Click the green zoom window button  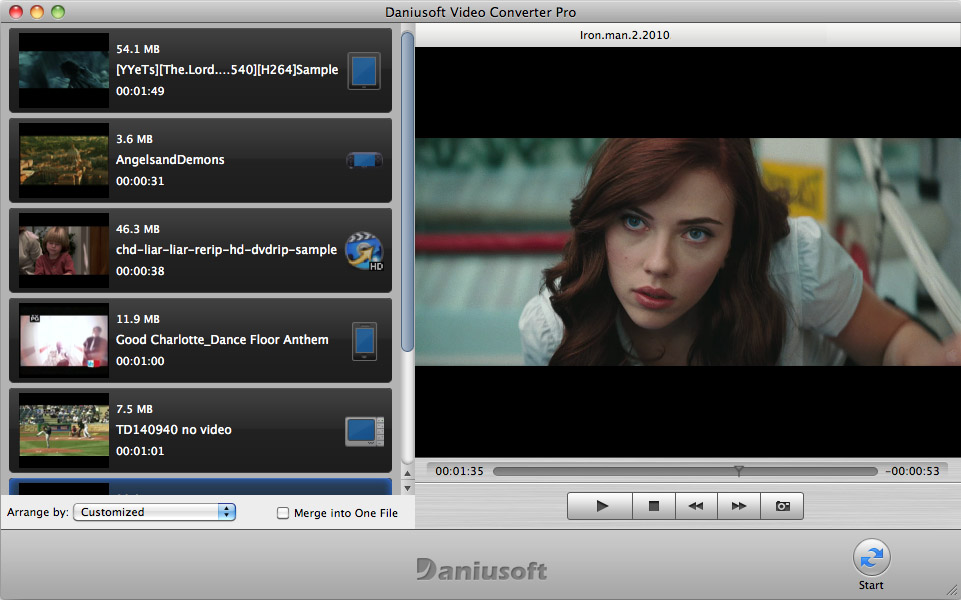58,12
